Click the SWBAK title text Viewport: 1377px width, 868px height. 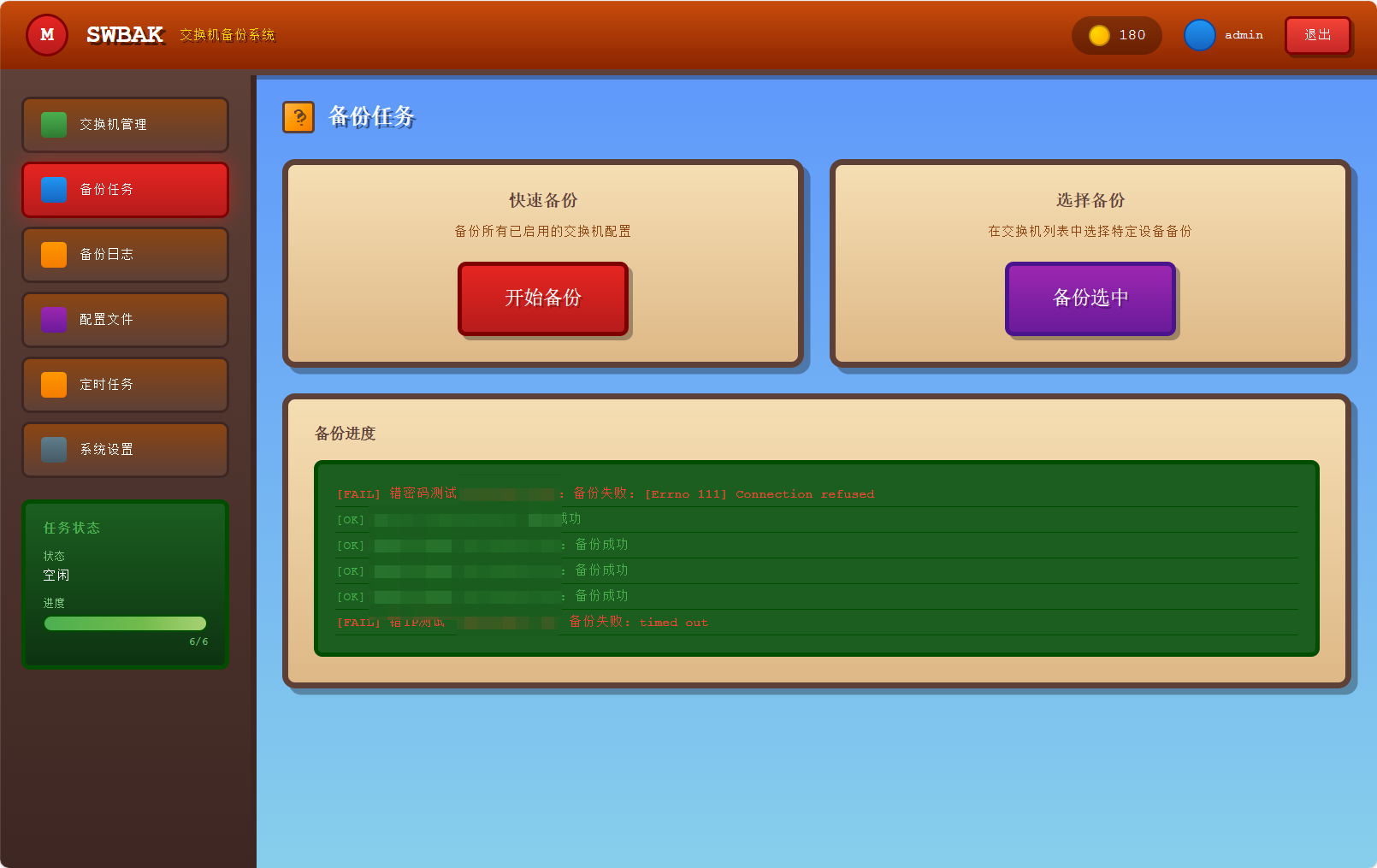tap(125, 35)
